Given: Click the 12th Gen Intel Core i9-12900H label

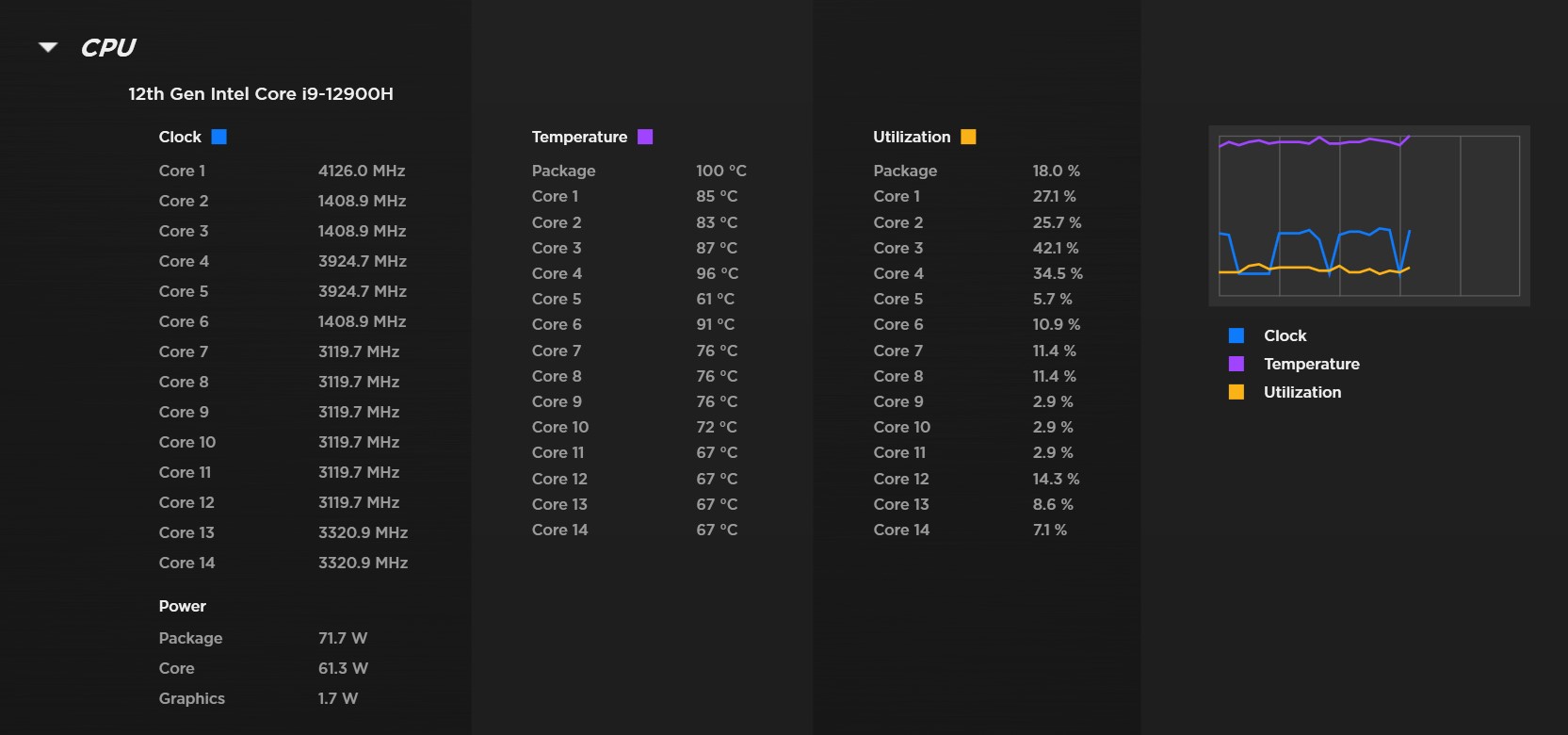Looking at the screenshot, I should [x=263, y=93].
